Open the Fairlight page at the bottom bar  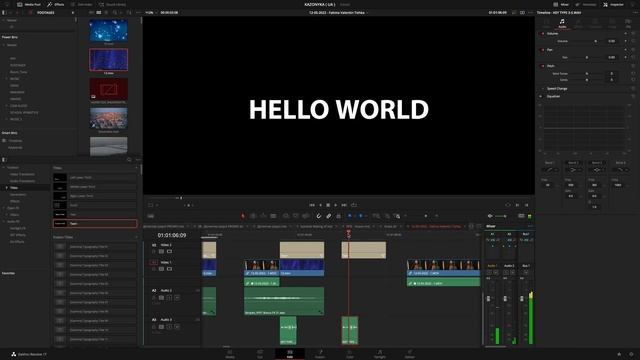(380, 354)
